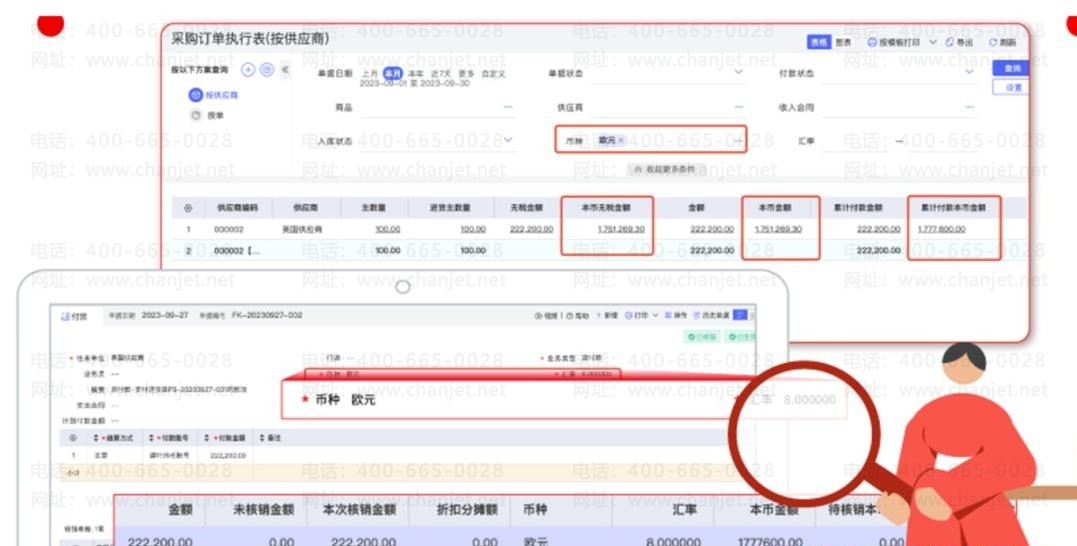Viewport: 1077px width, 546px height.
Task: Switch to the 表格 view
Action: click(x=819, y=43)
